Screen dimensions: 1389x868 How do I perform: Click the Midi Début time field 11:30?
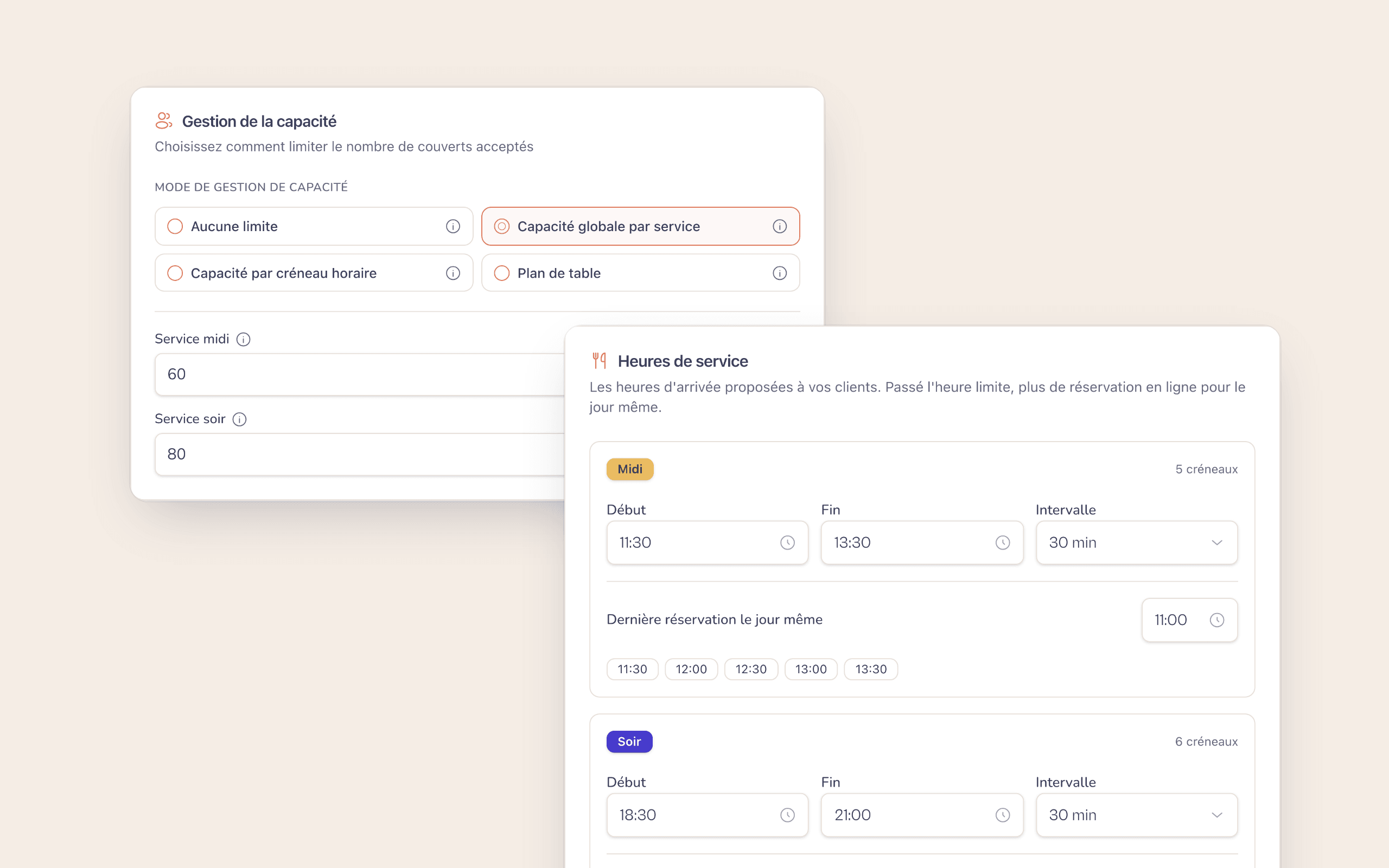point(707,542)
